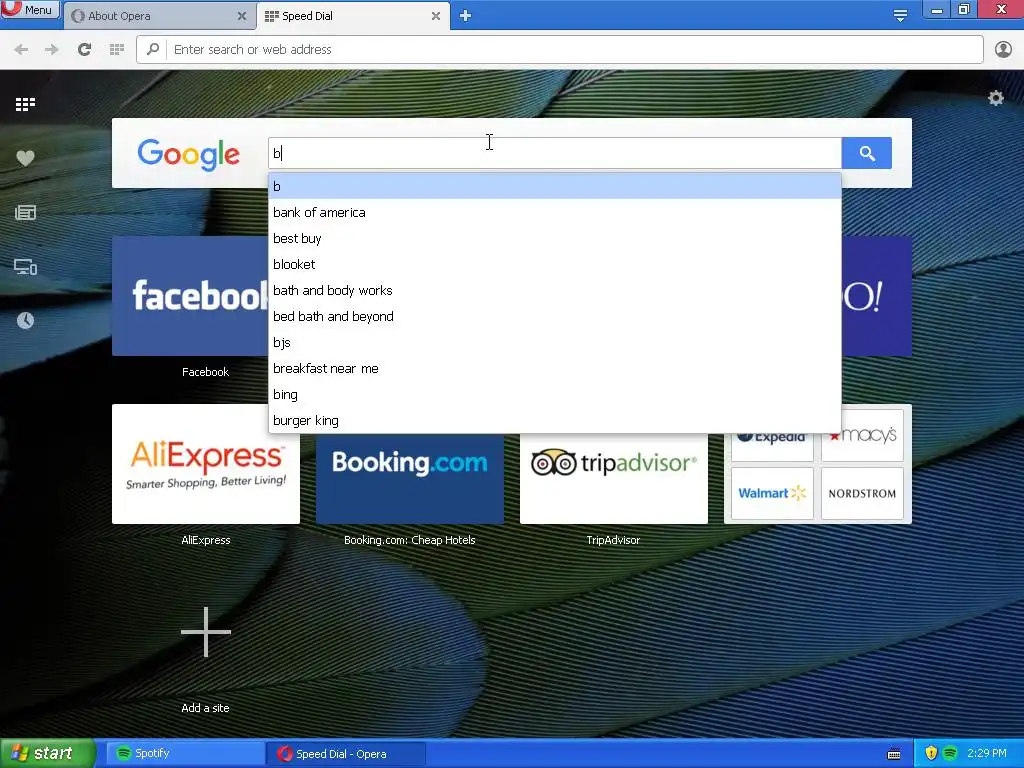Click the AliExpress tile label

206,540
